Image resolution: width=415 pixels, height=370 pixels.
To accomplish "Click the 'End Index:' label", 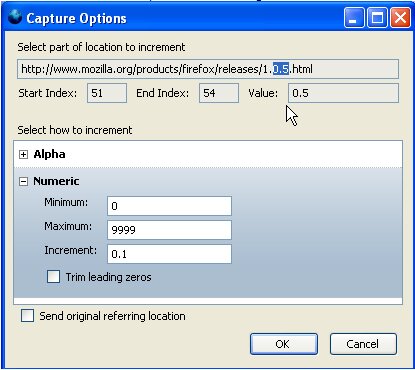I will (162, 93).
